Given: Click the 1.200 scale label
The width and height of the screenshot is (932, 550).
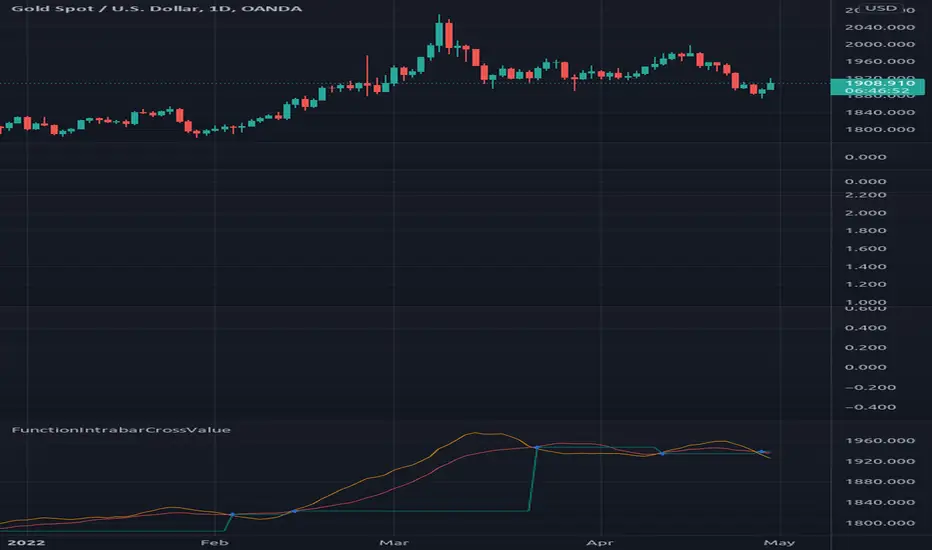Looking at the screenshot, I should coord(865,284).
